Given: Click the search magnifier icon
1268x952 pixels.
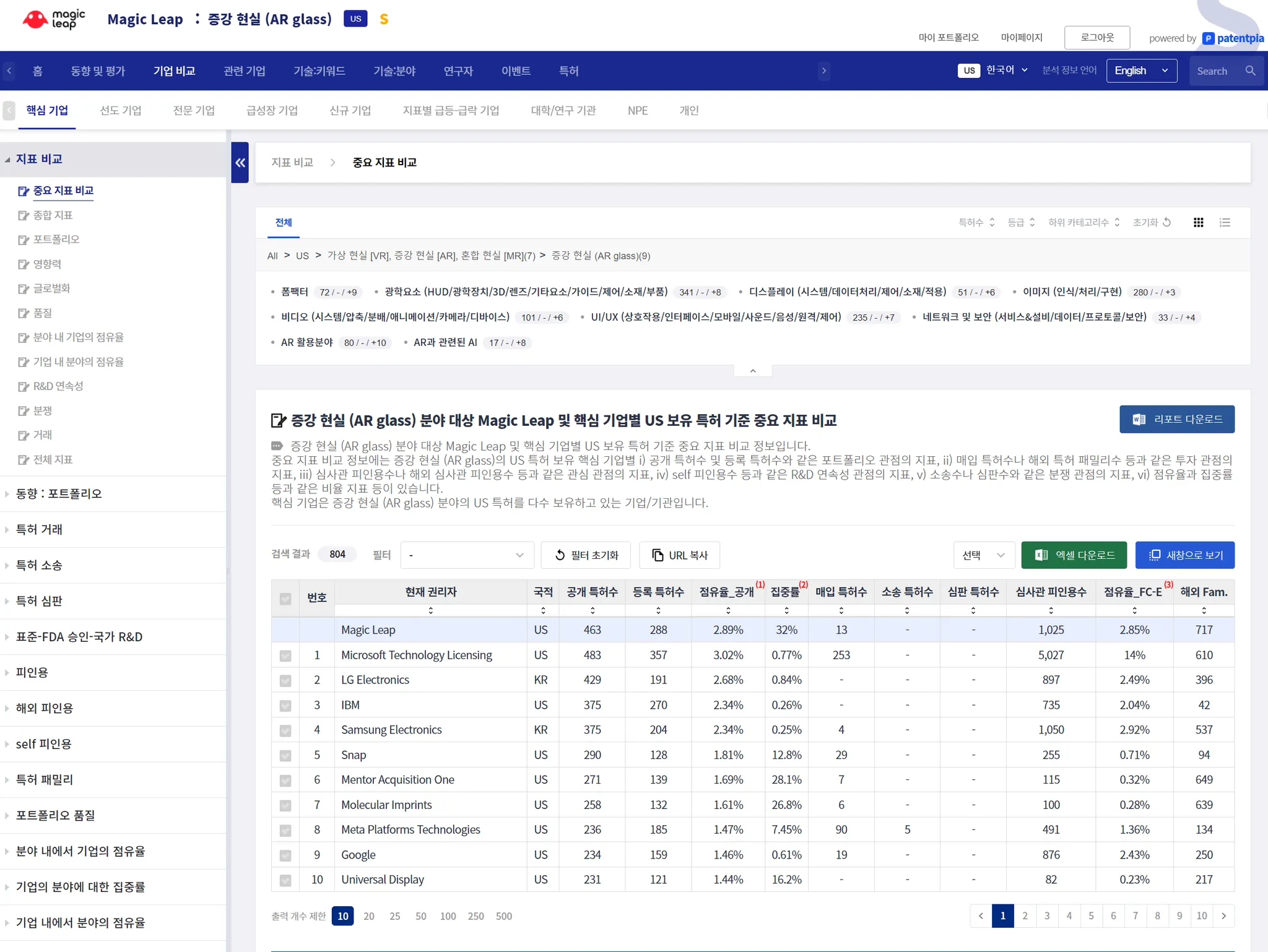Looking at the screenshot, I should [1250, 71].
